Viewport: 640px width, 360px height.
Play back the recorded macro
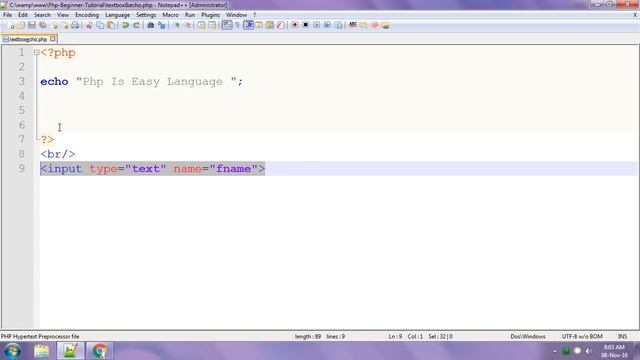pyautogui.click(x=316, y=25)
